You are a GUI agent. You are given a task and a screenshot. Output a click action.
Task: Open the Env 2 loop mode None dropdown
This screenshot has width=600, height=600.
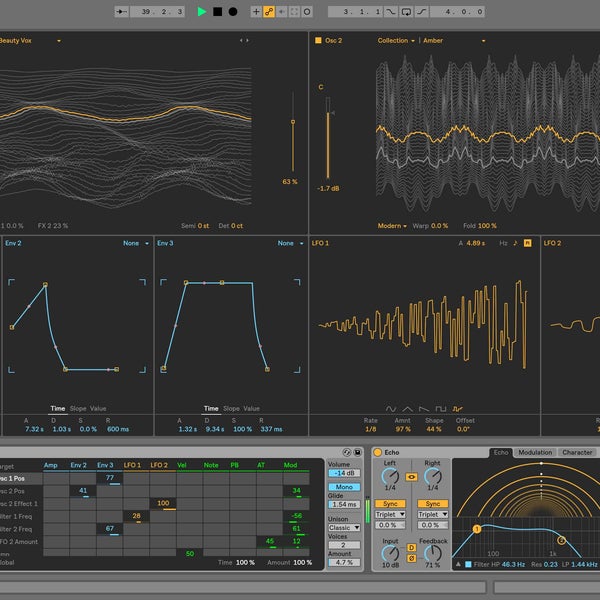(135, 243)
